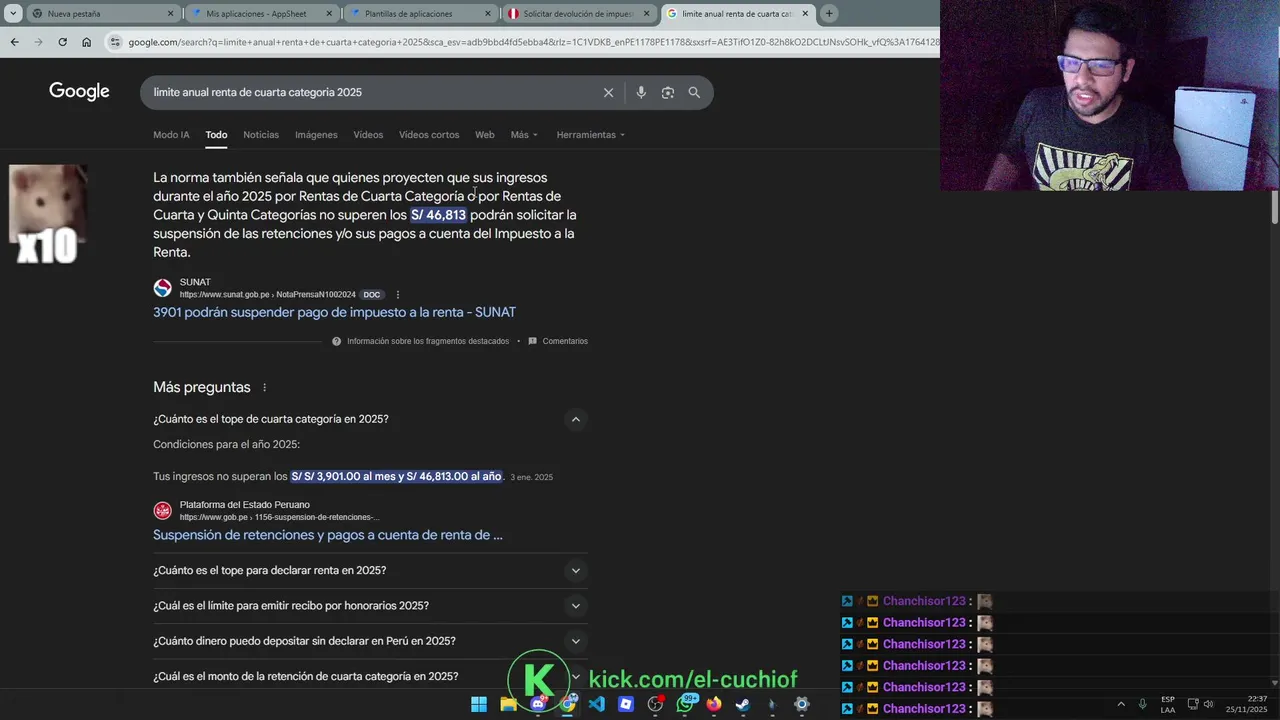Click Plataforma del Estado Peruano favicon
The image size is (1280, 720).
point(162,511)
